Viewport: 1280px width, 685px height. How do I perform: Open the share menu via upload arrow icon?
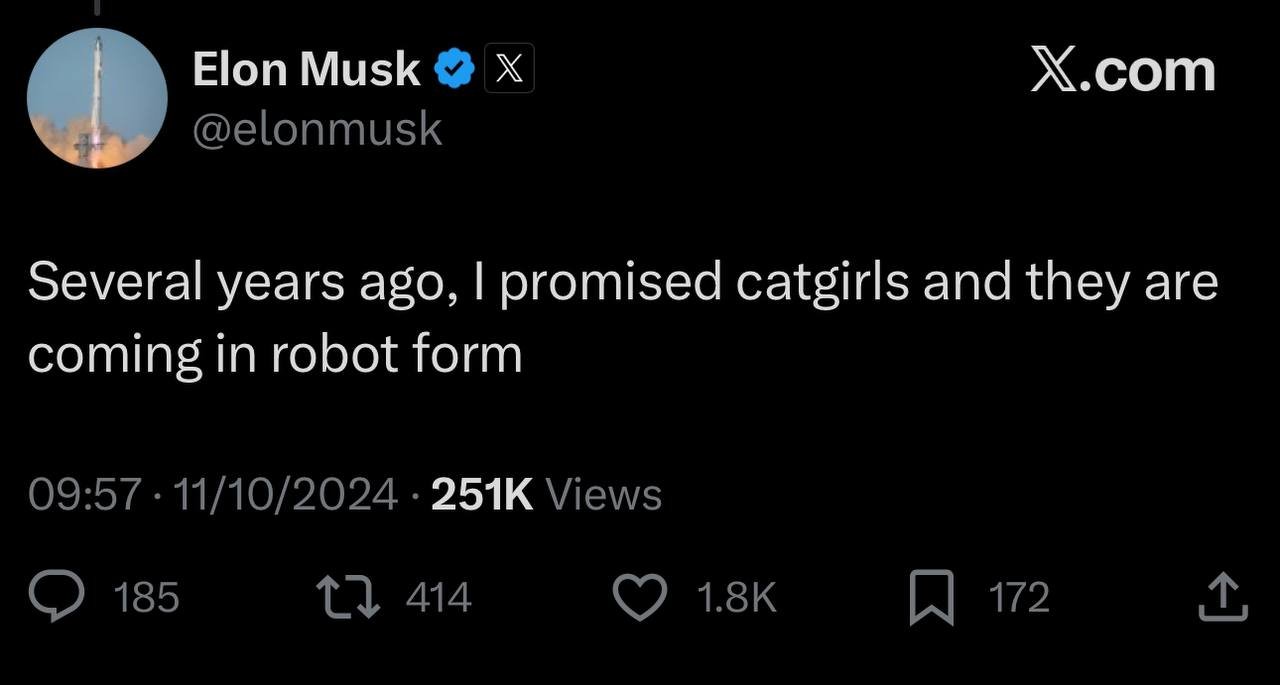[1224, 597]
